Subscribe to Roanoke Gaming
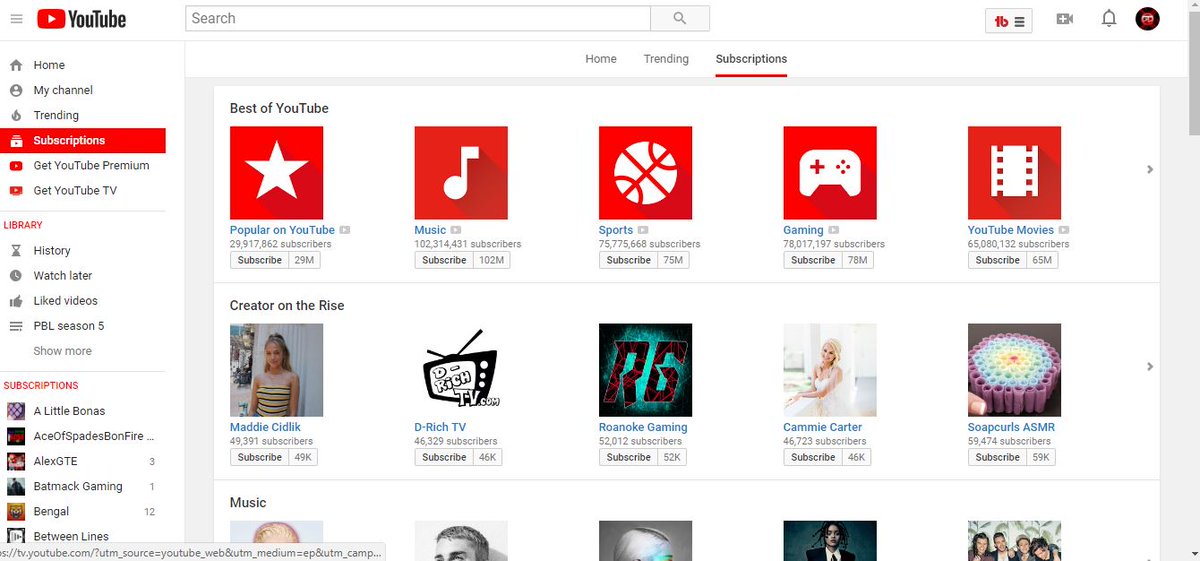Screen dimensions: 1200x561 point(629,457)
